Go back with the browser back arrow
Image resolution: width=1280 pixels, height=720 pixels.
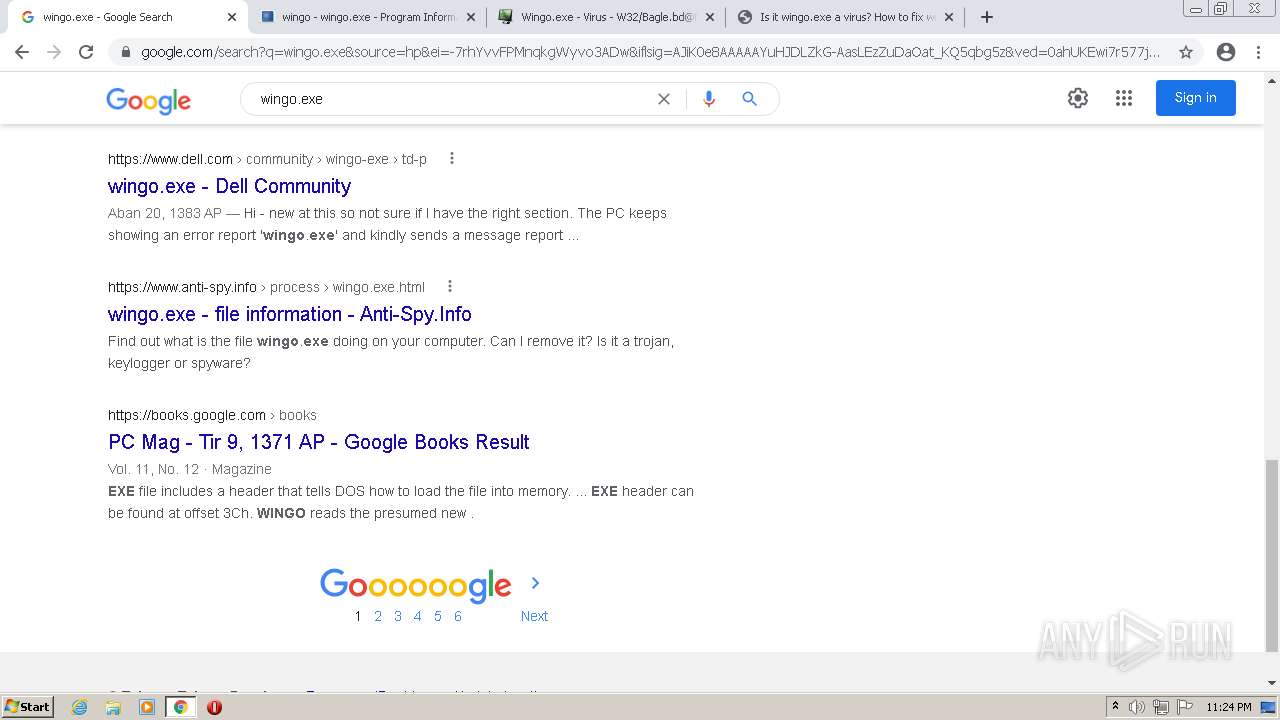tap(22, 52)
